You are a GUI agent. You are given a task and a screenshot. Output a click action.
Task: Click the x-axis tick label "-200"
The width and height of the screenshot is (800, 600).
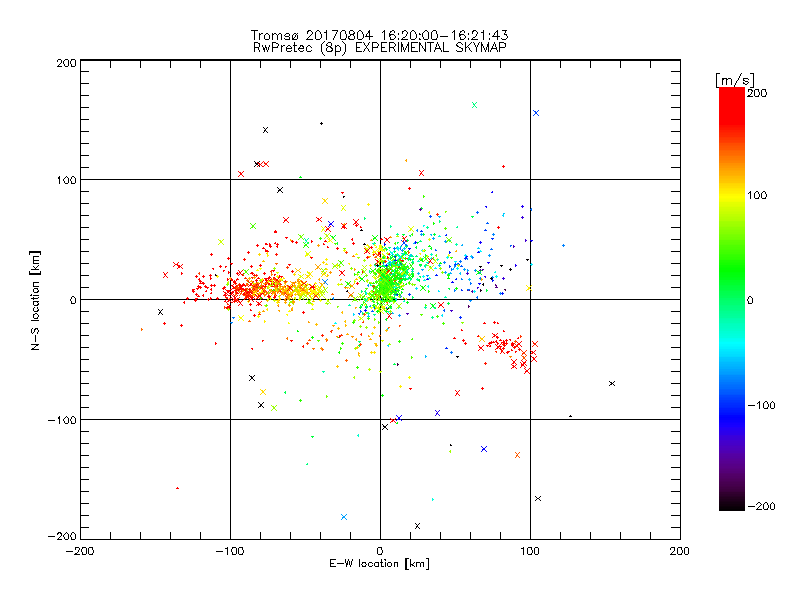(x=80, y=551)
